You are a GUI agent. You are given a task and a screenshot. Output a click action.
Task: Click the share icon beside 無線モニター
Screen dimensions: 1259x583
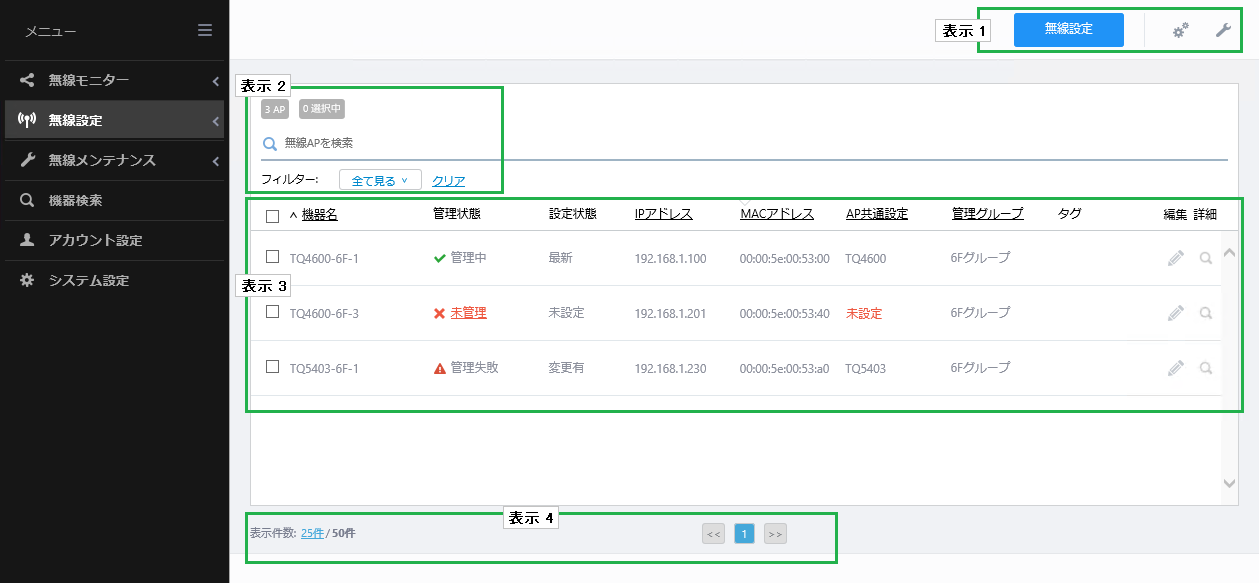click(28, 80)
